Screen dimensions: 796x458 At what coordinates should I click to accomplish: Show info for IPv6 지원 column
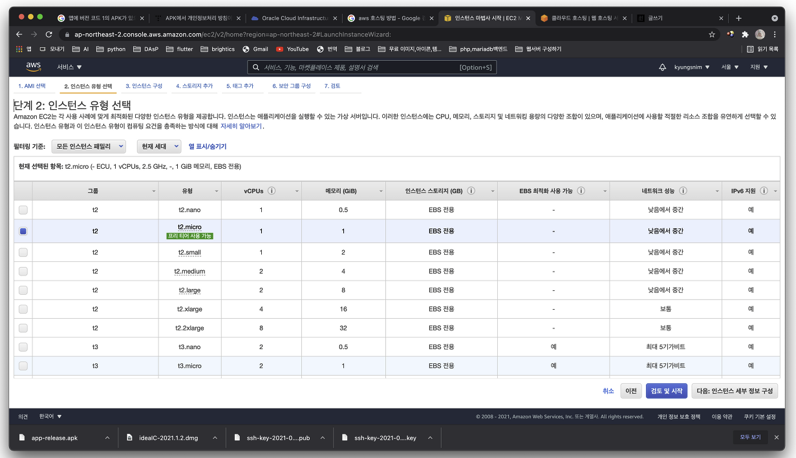pyautogui.click(x=764, y=191)
